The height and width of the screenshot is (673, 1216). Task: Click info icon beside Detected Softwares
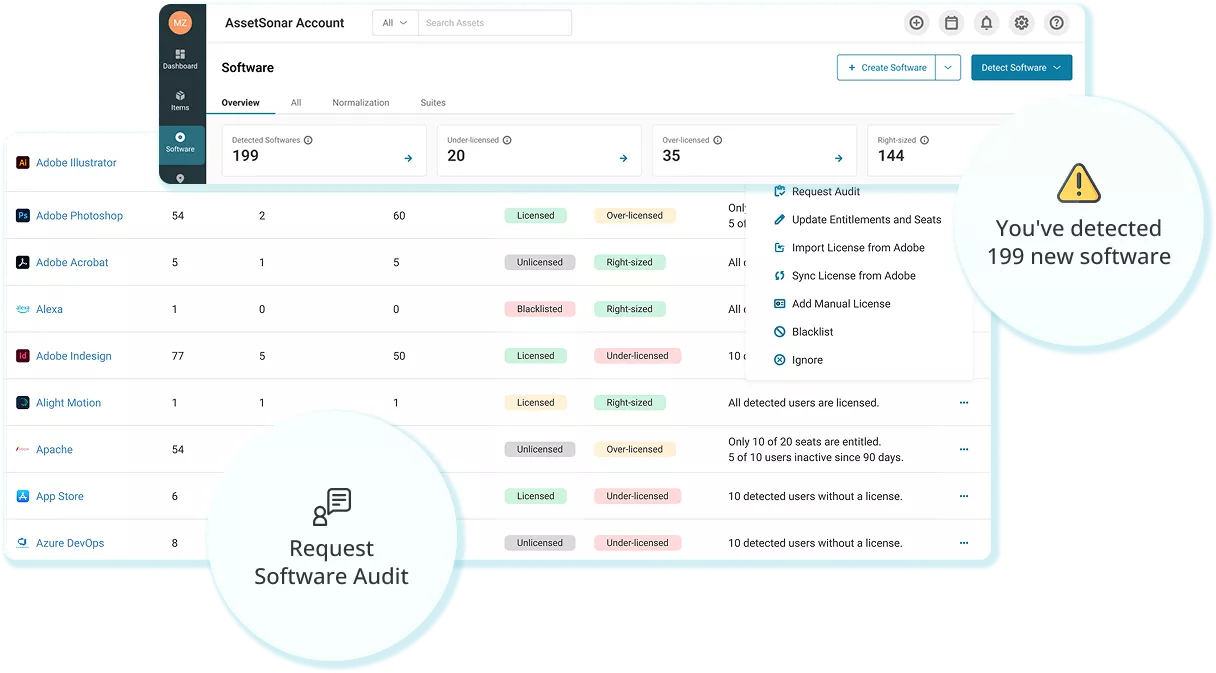click(308, 140)
